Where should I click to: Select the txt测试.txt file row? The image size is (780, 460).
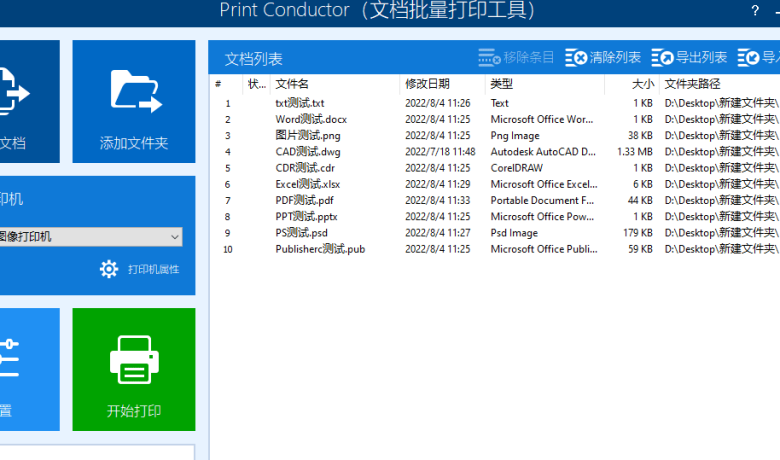click(495, 103)
